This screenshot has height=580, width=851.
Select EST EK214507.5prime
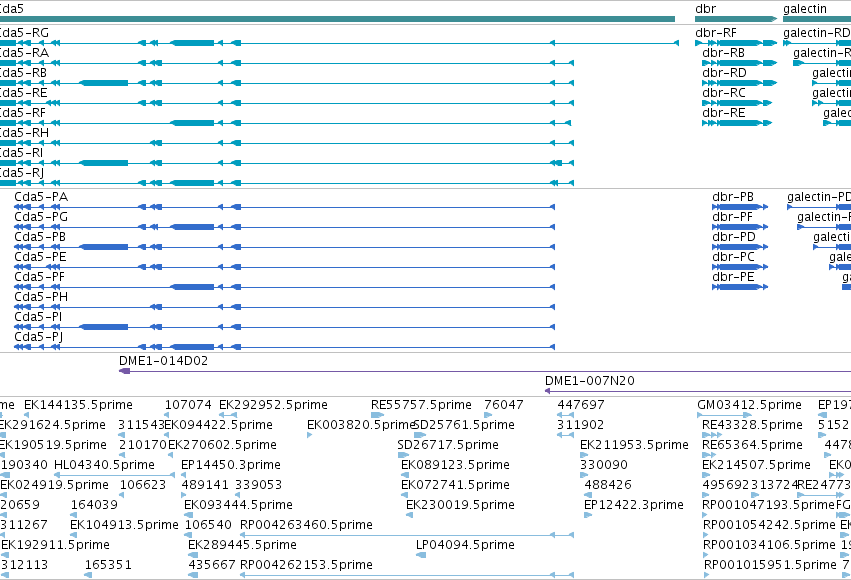click(x=757, y=465)
